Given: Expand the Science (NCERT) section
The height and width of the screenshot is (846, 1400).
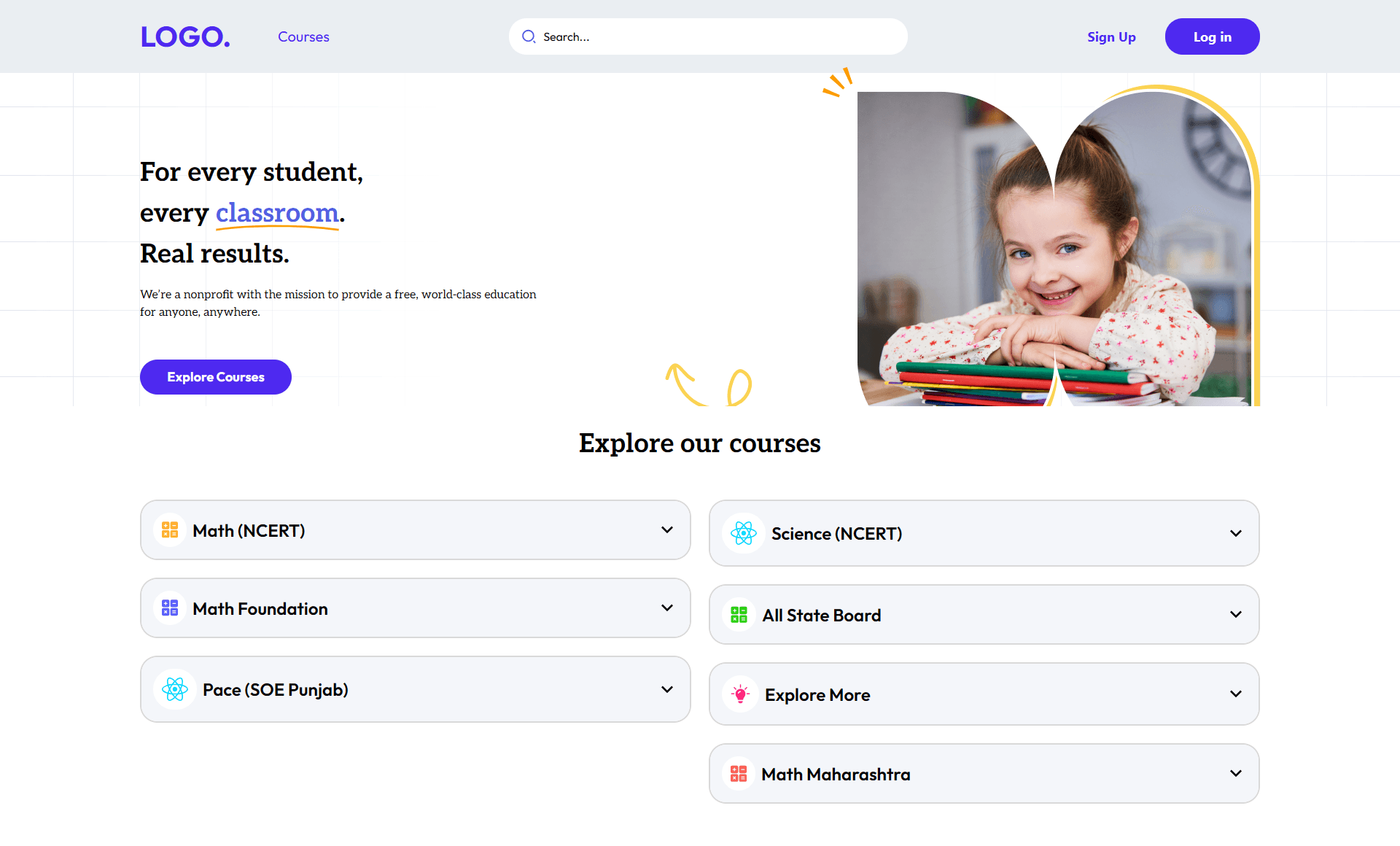Looking at the screenshot, I should point(1235,533).
